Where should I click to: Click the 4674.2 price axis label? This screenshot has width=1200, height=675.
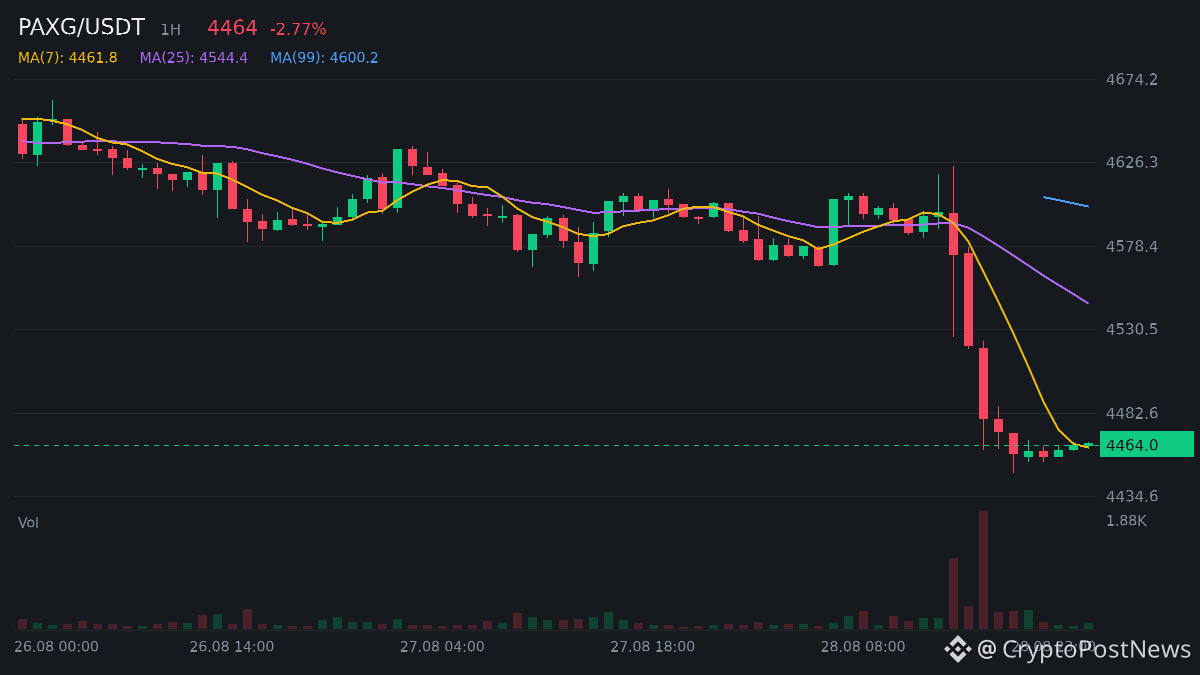(x=1131, y=79)
